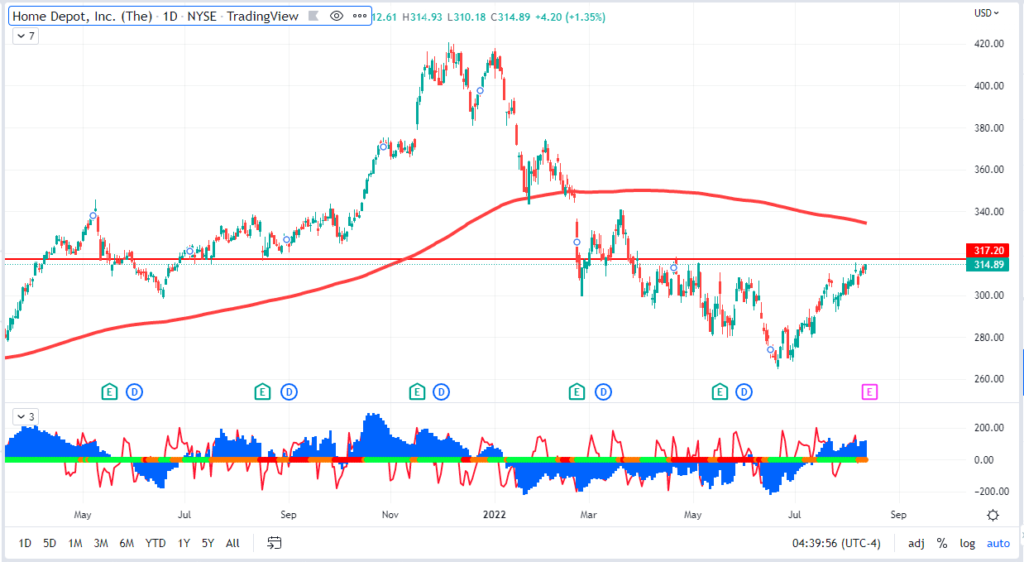The height and width of the screenshot is (562, 1024).
Task: Click the 04:39:56 (UTC-4) timezone clock
Action: pyautogui.click(x=836, y=543)
